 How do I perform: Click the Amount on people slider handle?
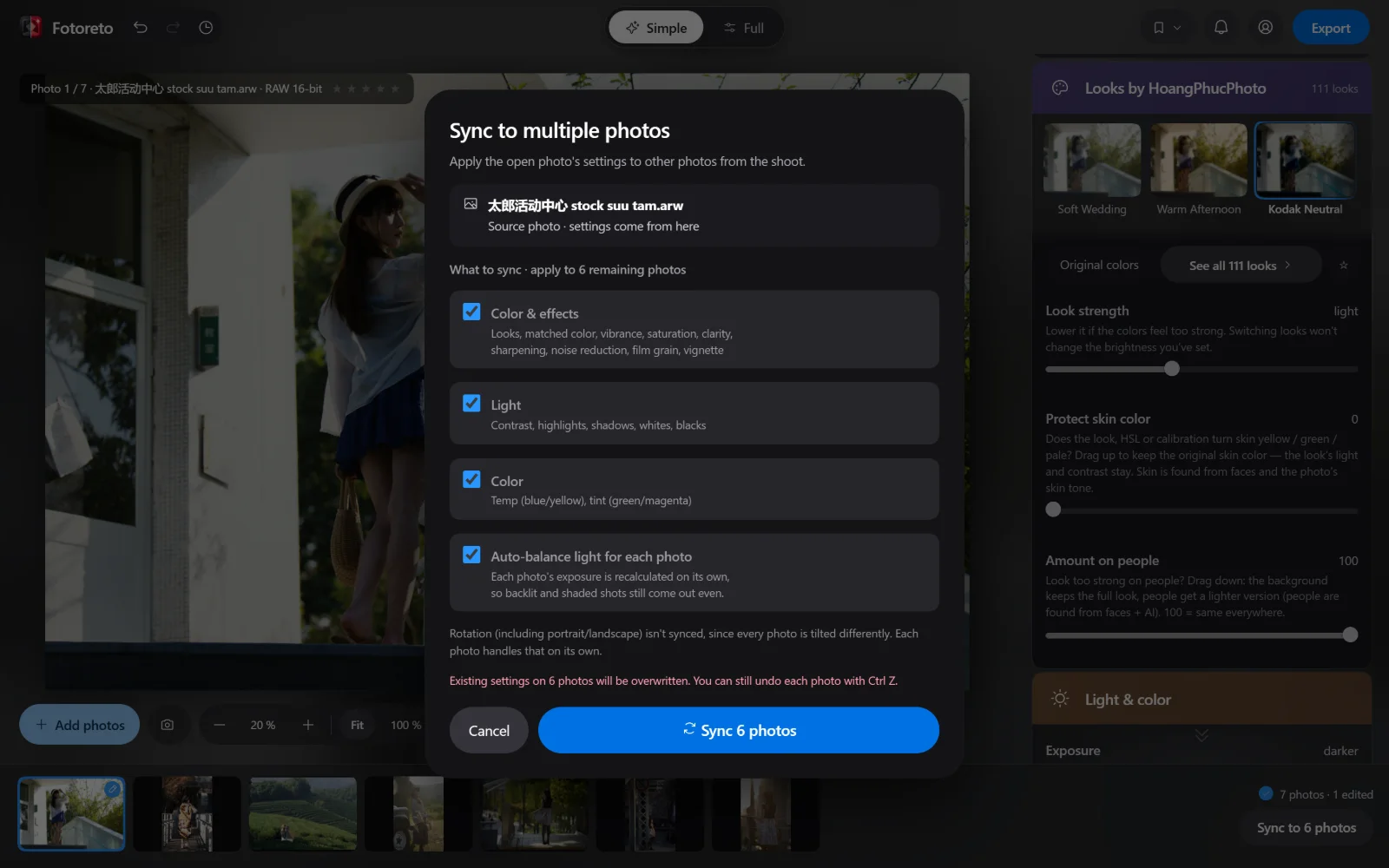coord(1350,635)
